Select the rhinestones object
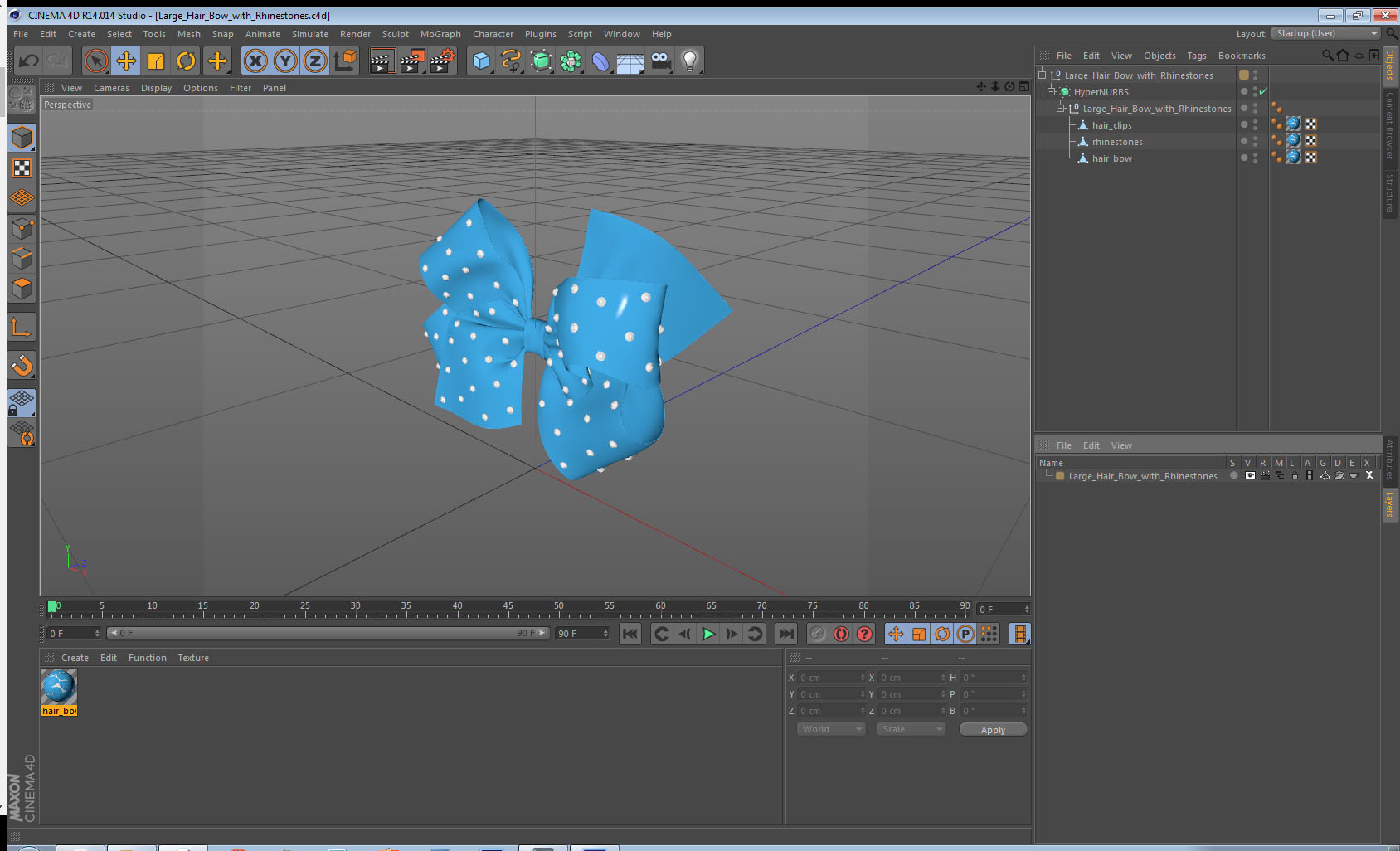The image size is (1400, 851). (x=1116, y=142)
